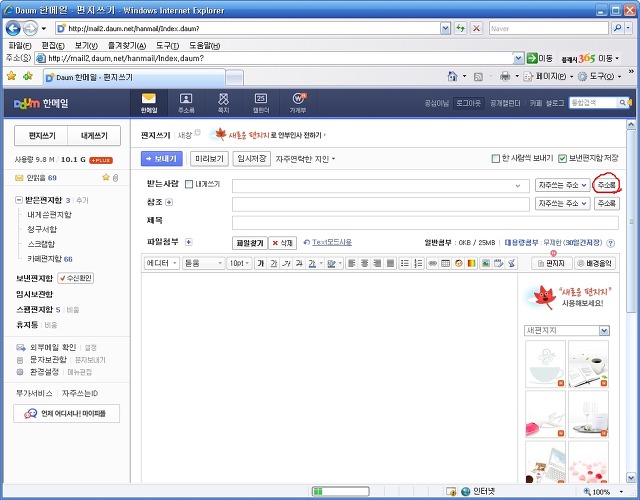
Task: Open the 도움말 menu
Action: click(x=204, y=45)
